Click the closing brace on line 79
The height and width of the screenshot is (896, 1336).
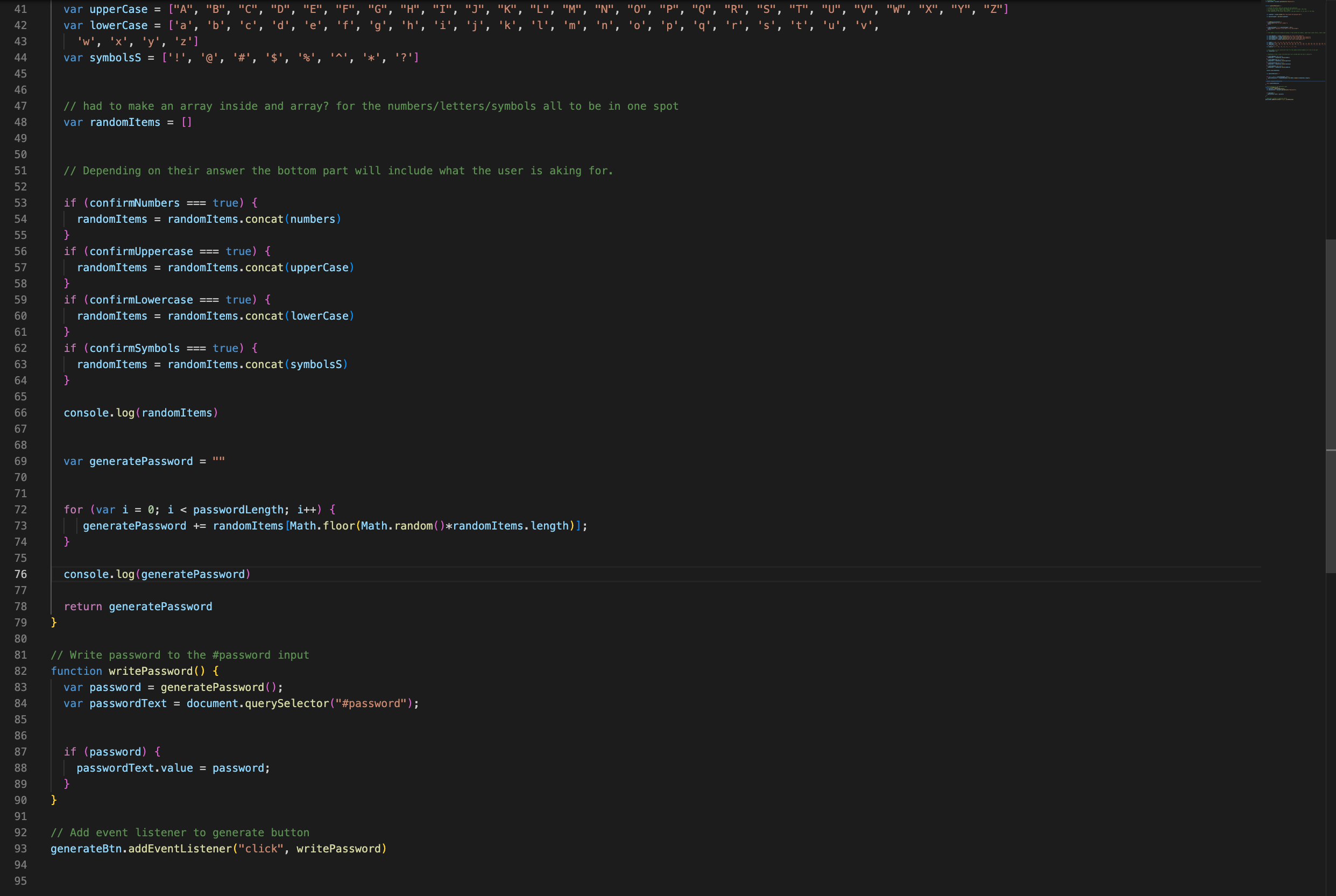tap(54, 622)
